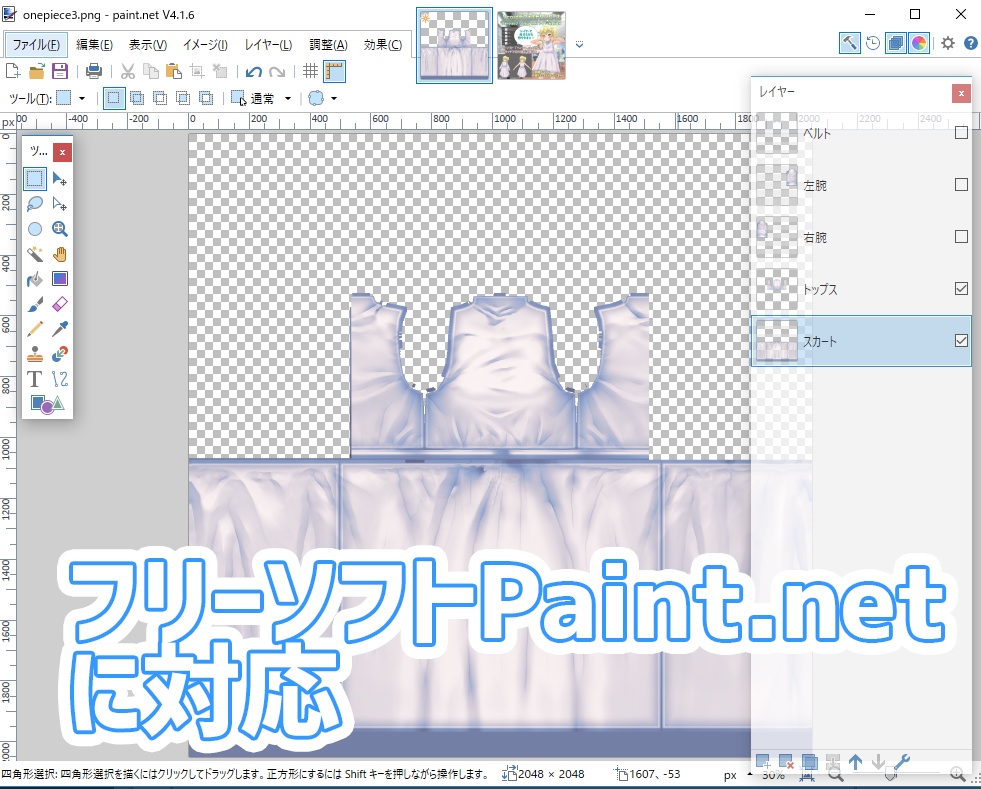981x789 pixels.
Task: Open the 調整(A) menu
Action: pos(328,44)
